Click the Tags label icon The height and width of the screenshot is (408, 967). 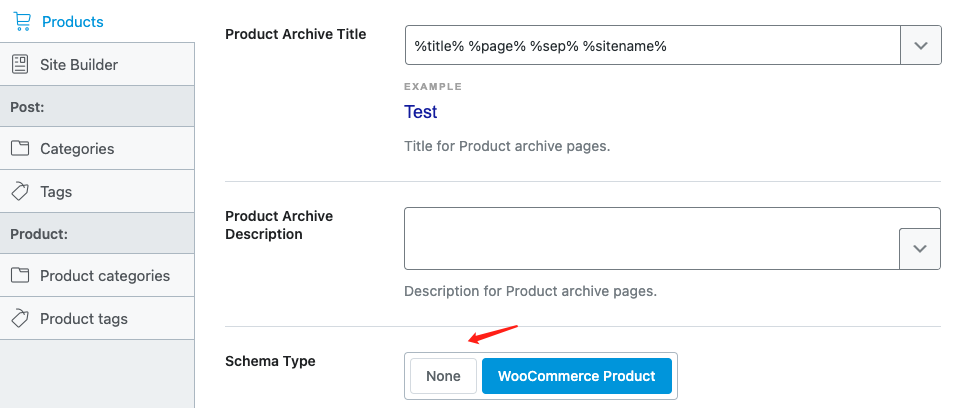click(20, 192)
